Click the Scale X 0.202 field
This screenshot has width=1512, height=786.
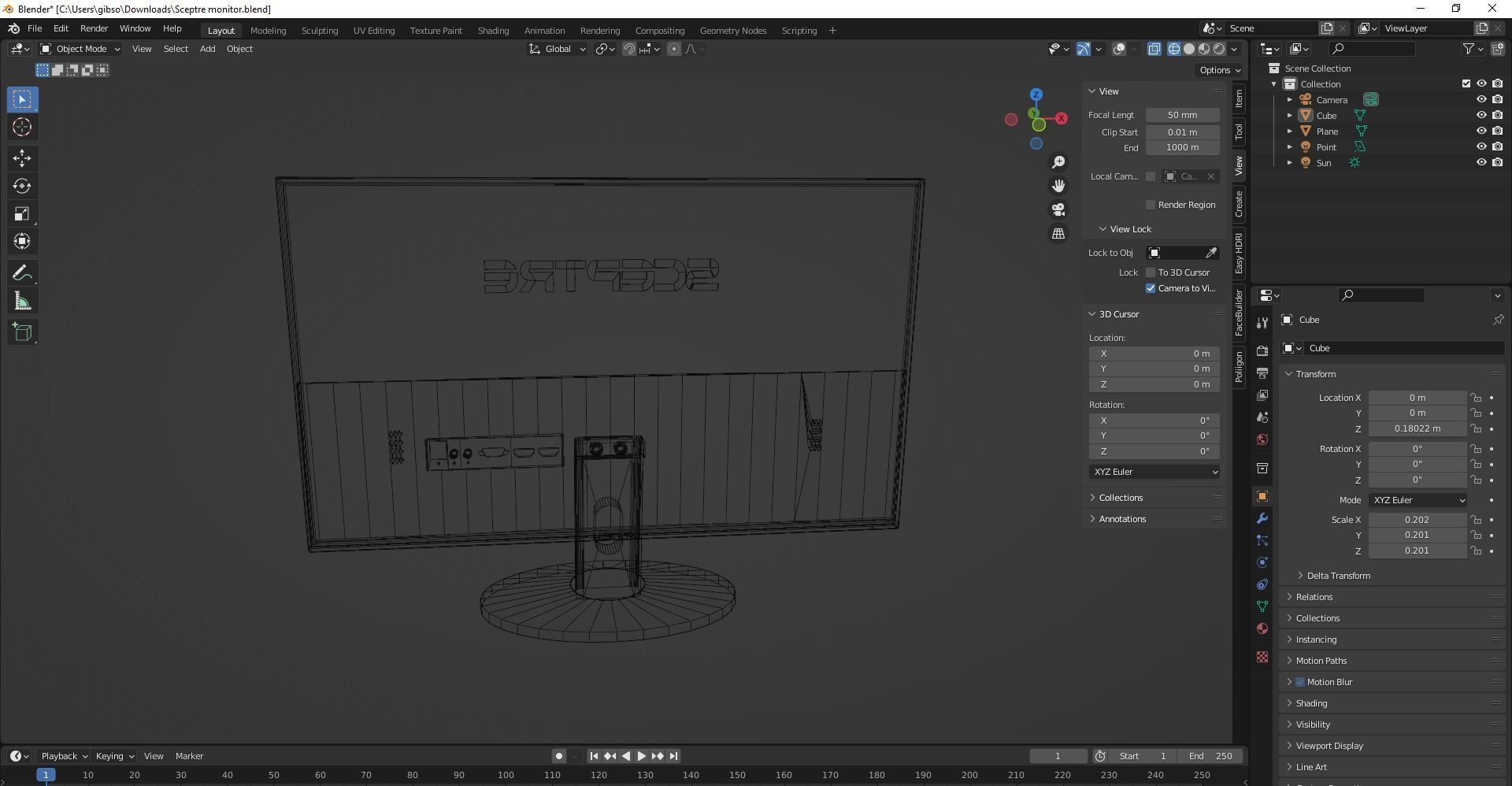coord(1417,520)
